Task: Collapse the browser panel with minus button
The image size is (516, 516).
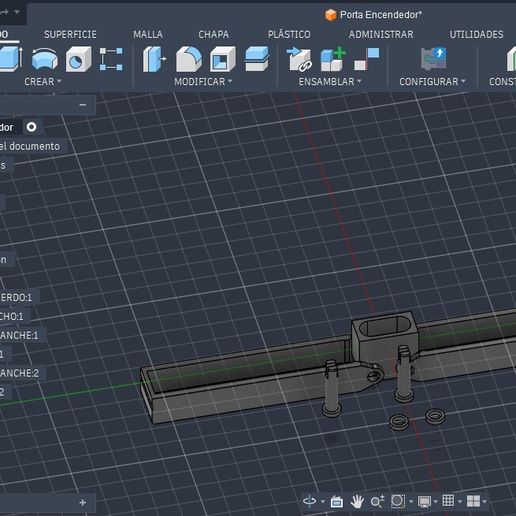Action: click(83, 105)
